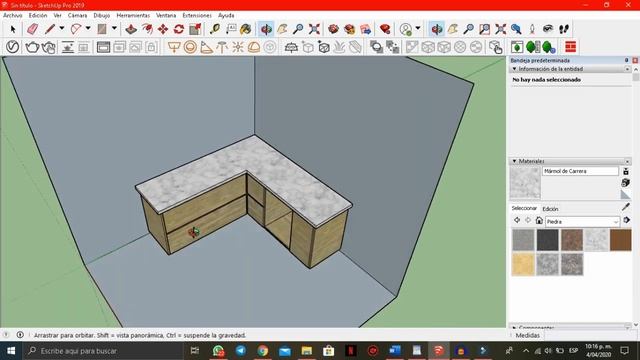Open the Rectangle tool dropdown arrow
Viewport: 640px width, 360px height.
click(114, 29)
